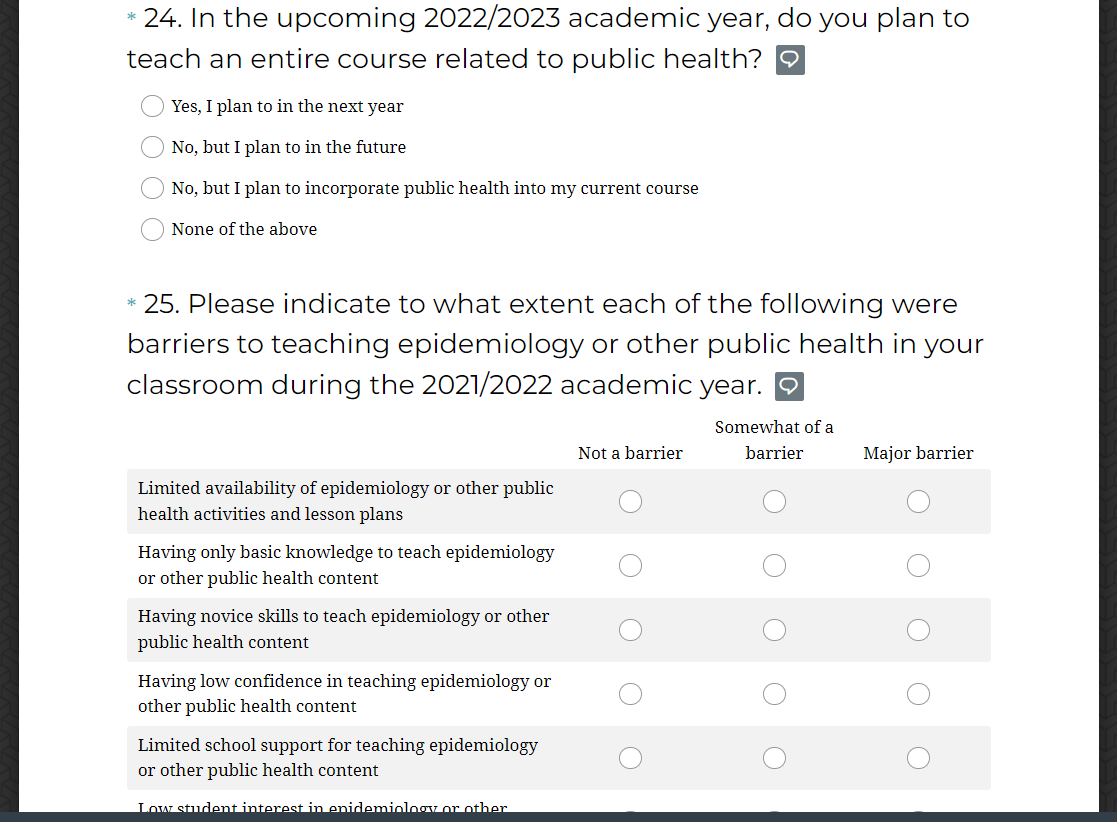Pick 'No, but I plan to incorporate public health' option
The image size is (1117, 822).
click(152, 188)
